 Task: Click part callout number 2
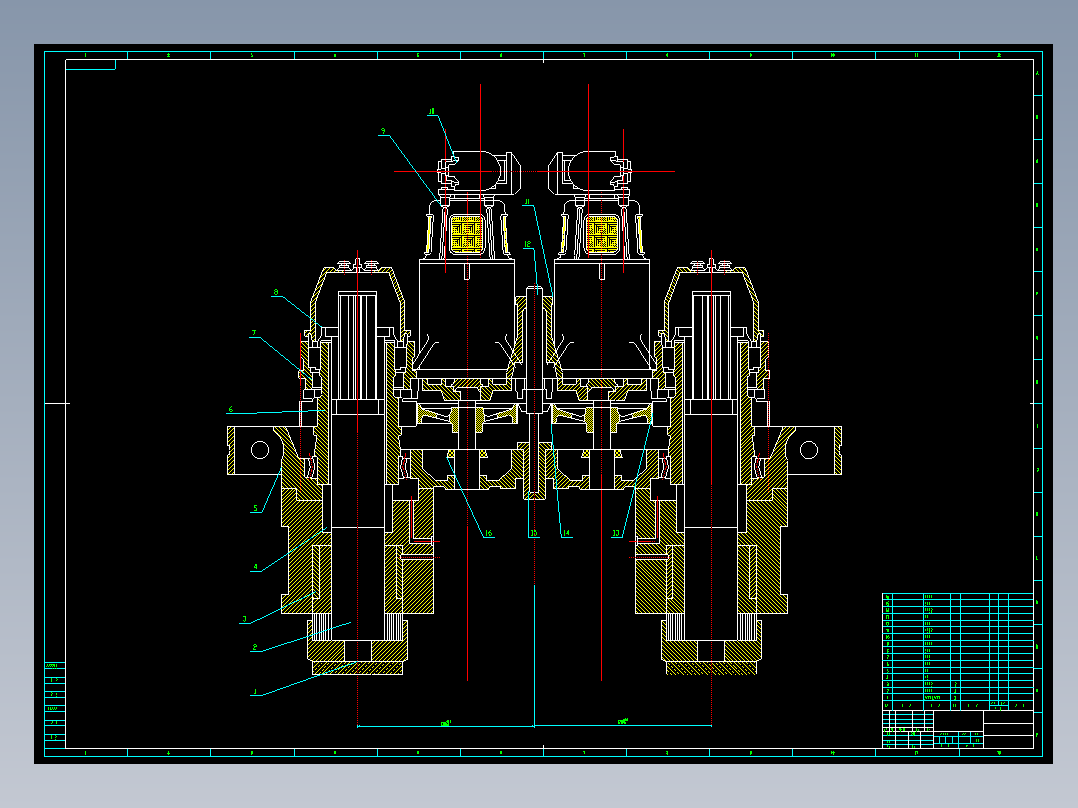(255, 647)
